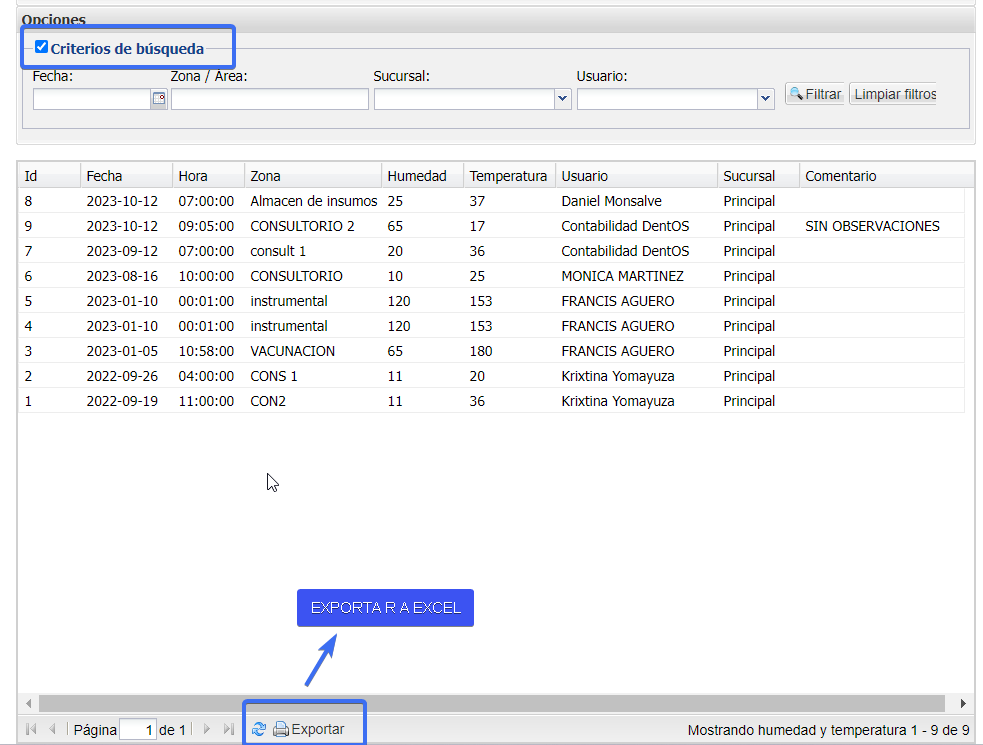This screenshot has height=745, width=983.
Task: Open the Fecha calendar date picker icon
Action: pos(159,99)
